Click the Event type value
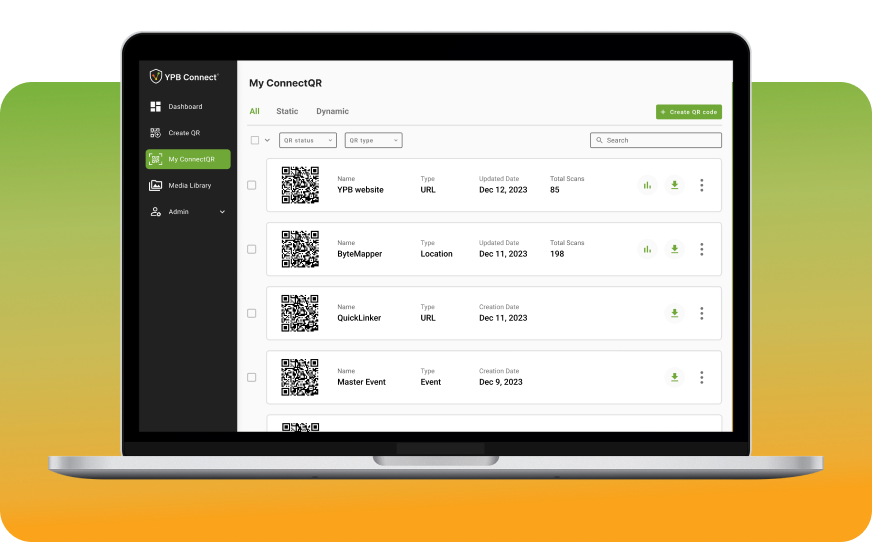 click(430, 382)
